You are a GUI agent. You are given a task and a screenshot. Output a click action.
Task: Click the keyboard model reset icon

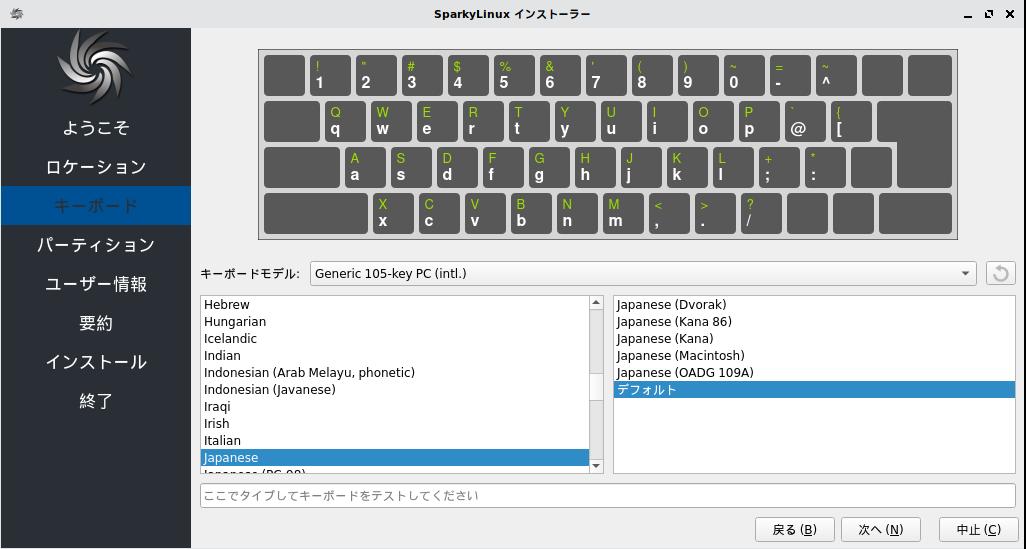pos(1000,274)
